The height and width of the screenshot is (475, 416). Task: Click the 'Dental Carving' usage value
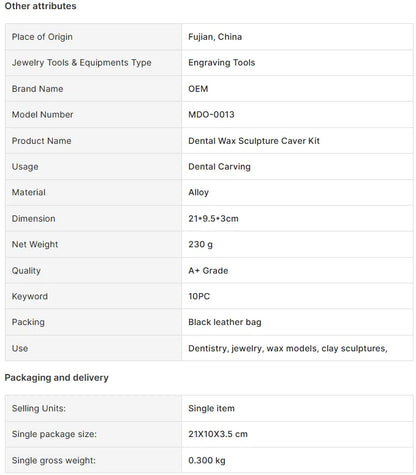(x=219, y=167)
